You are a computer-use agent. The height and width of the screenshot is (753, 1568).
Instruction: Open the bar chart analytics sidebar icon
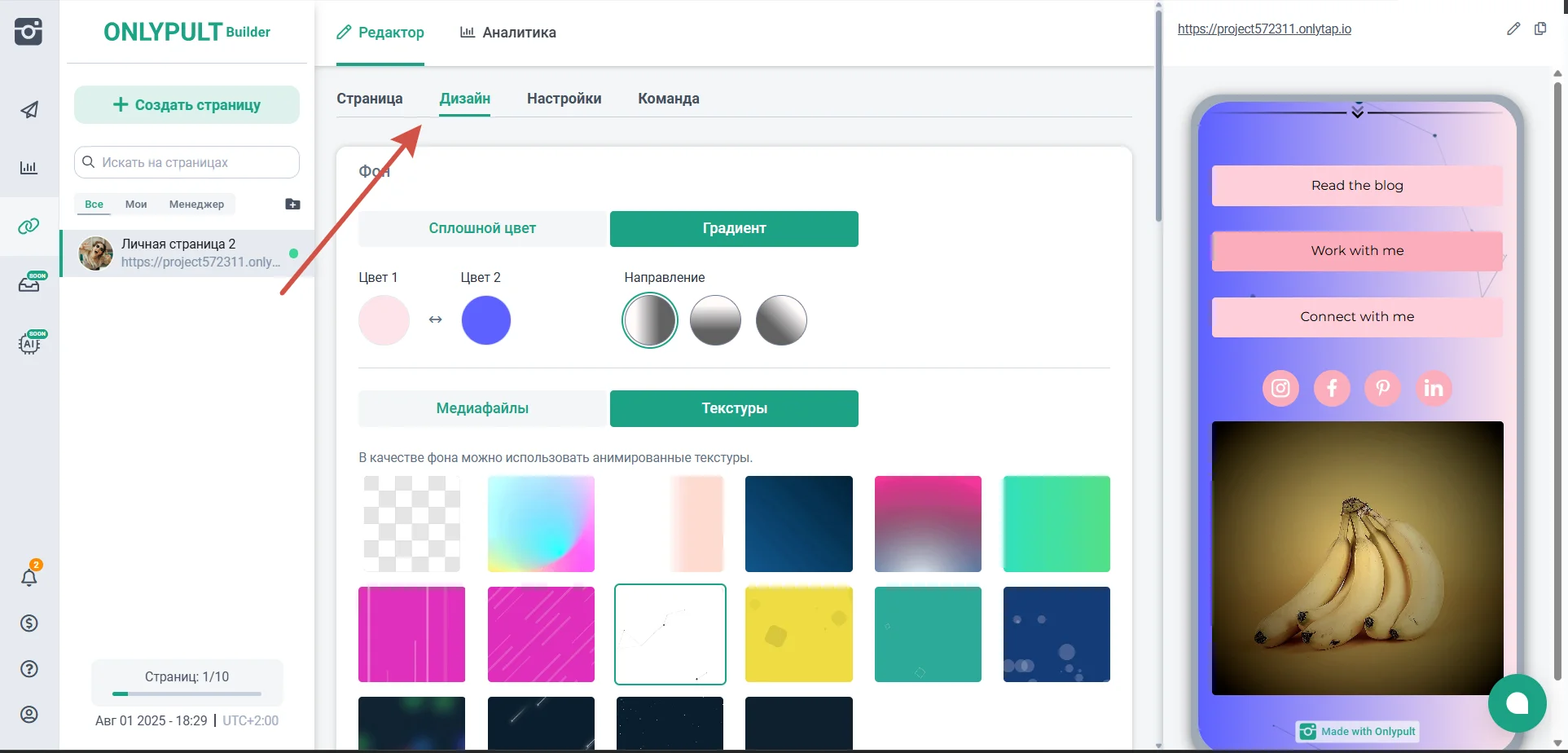(29, 168)
